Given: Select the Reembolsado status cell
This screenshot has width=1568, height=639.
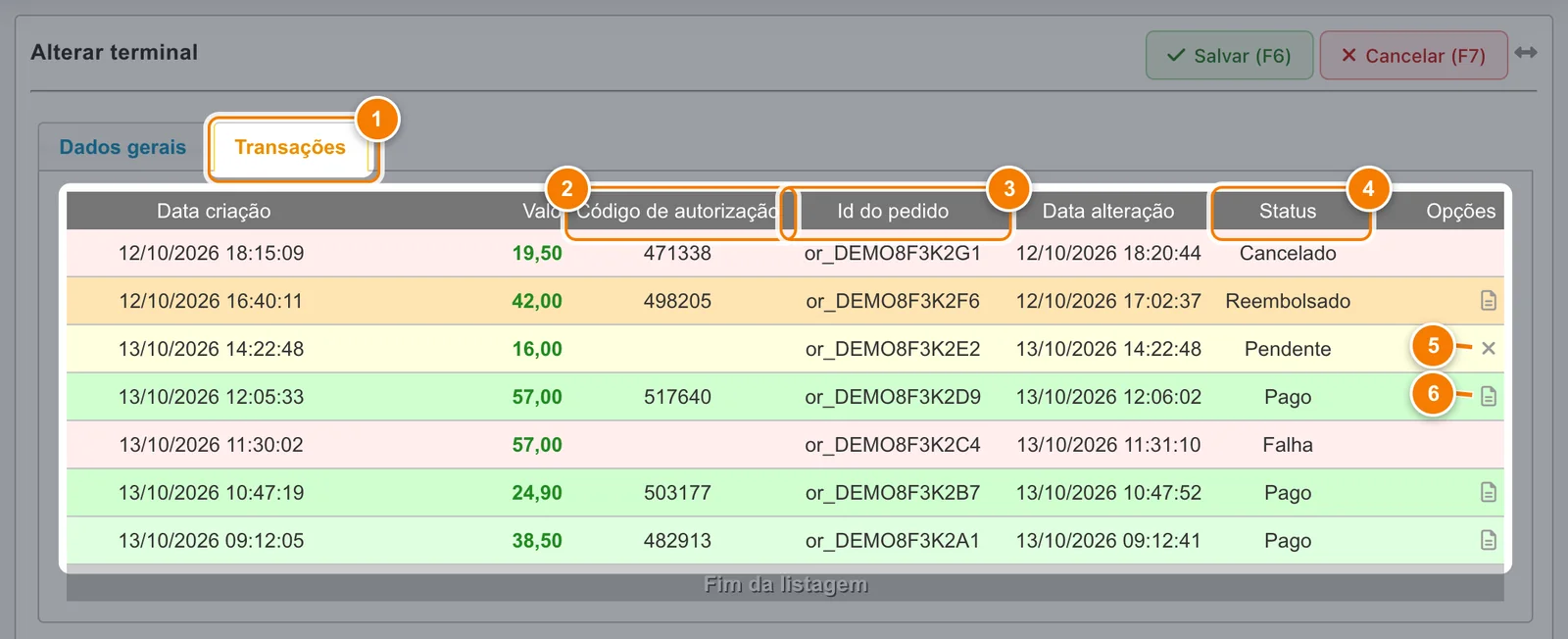Looking at the screenshot, I should [x=1288, y=301].
